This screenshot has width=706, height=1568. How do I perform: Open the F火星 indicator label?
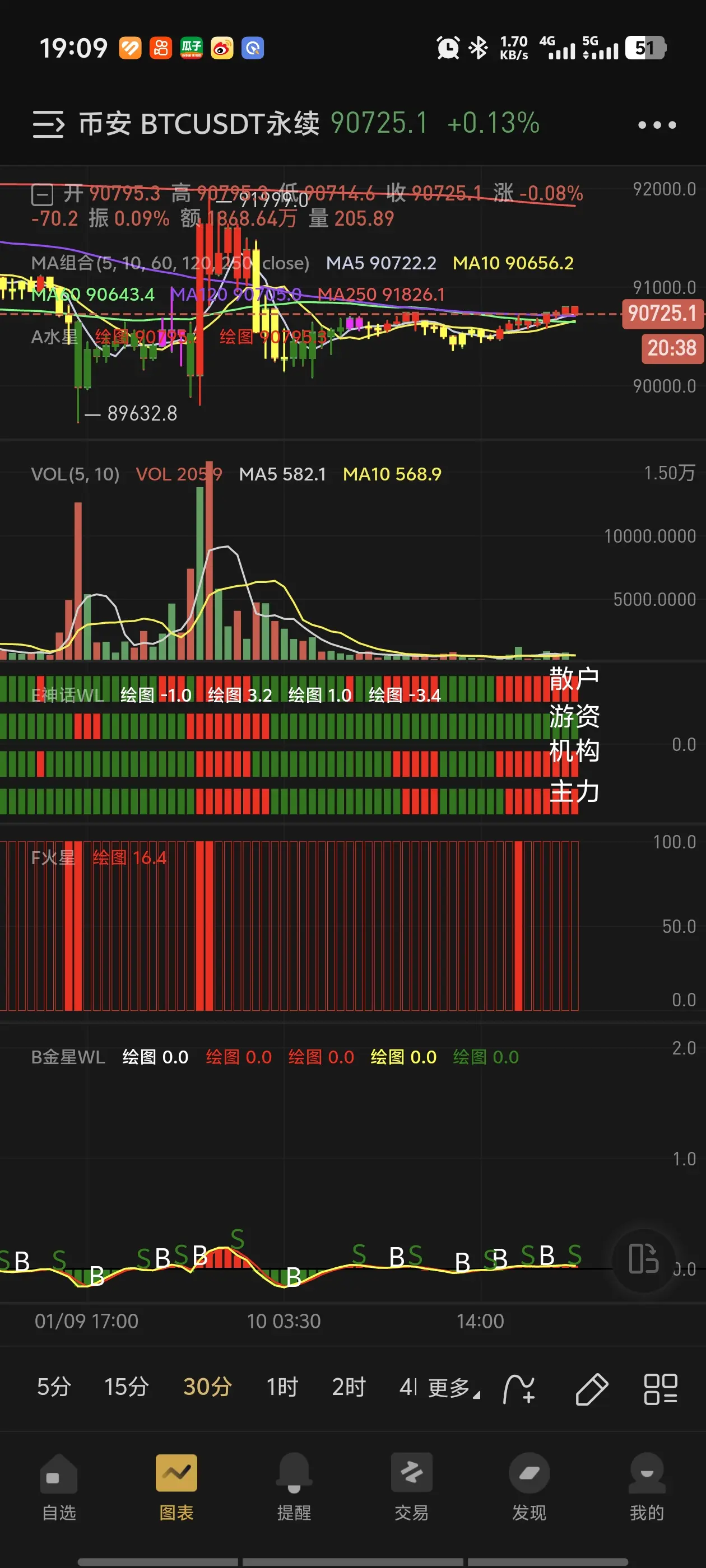pos(53,858)
